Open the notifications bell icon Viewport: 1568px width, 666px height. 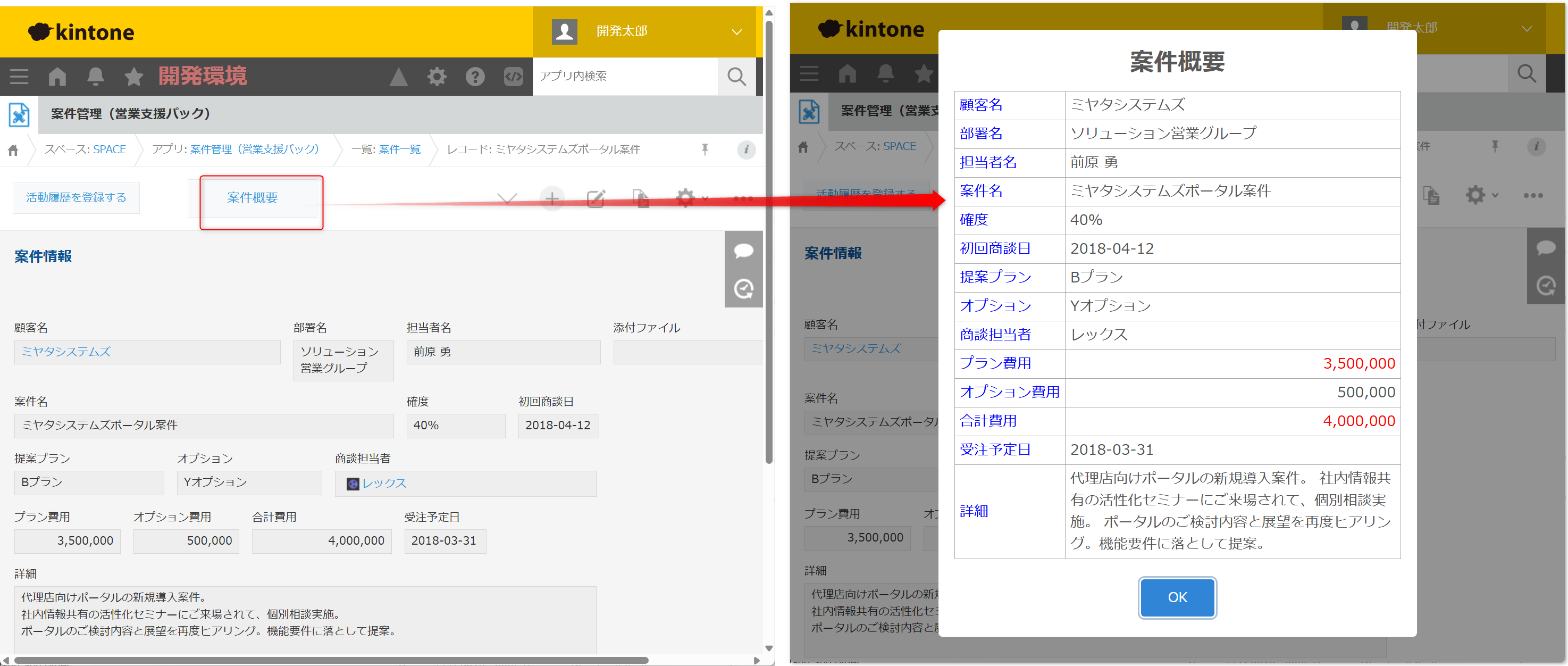96,77
